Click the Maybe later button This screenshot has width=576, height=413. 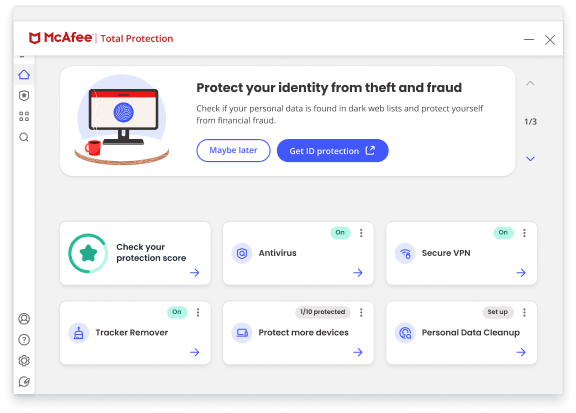234,151
